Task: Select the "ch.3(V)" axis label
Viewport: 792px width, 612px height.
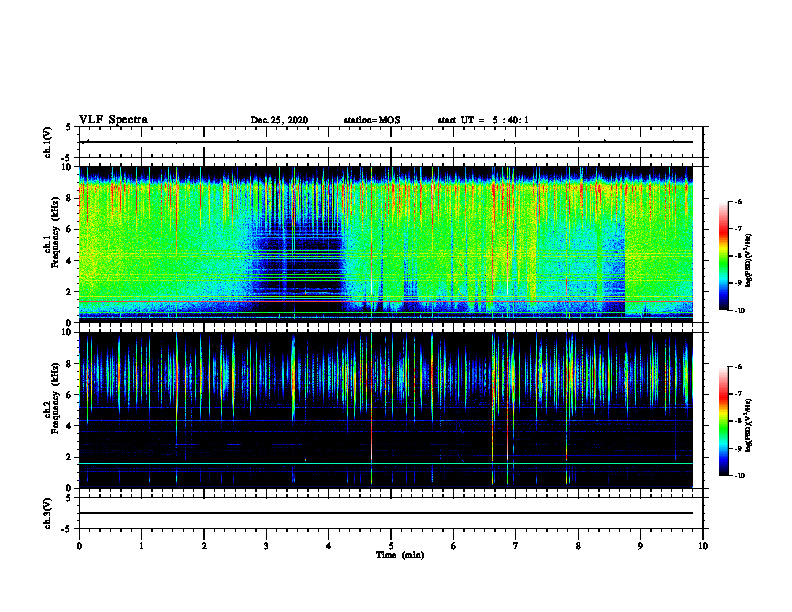Action: pyautogui.click(x=48, y=513)
